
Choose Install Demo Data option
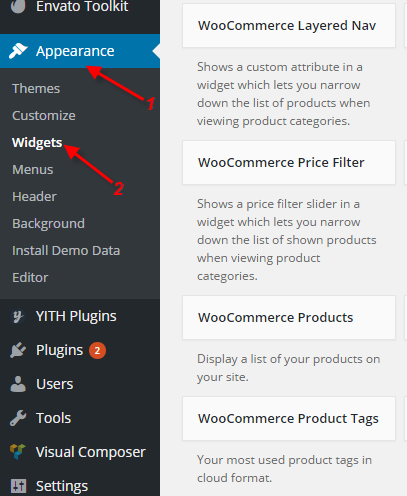tap(66, 251)
